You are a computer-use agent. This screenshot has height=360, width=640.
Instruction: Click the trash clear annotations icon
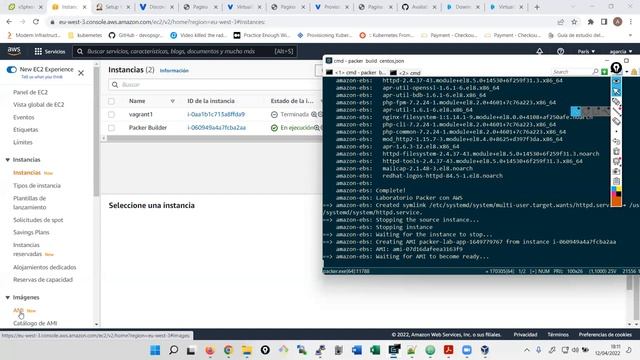coord(616,151)
